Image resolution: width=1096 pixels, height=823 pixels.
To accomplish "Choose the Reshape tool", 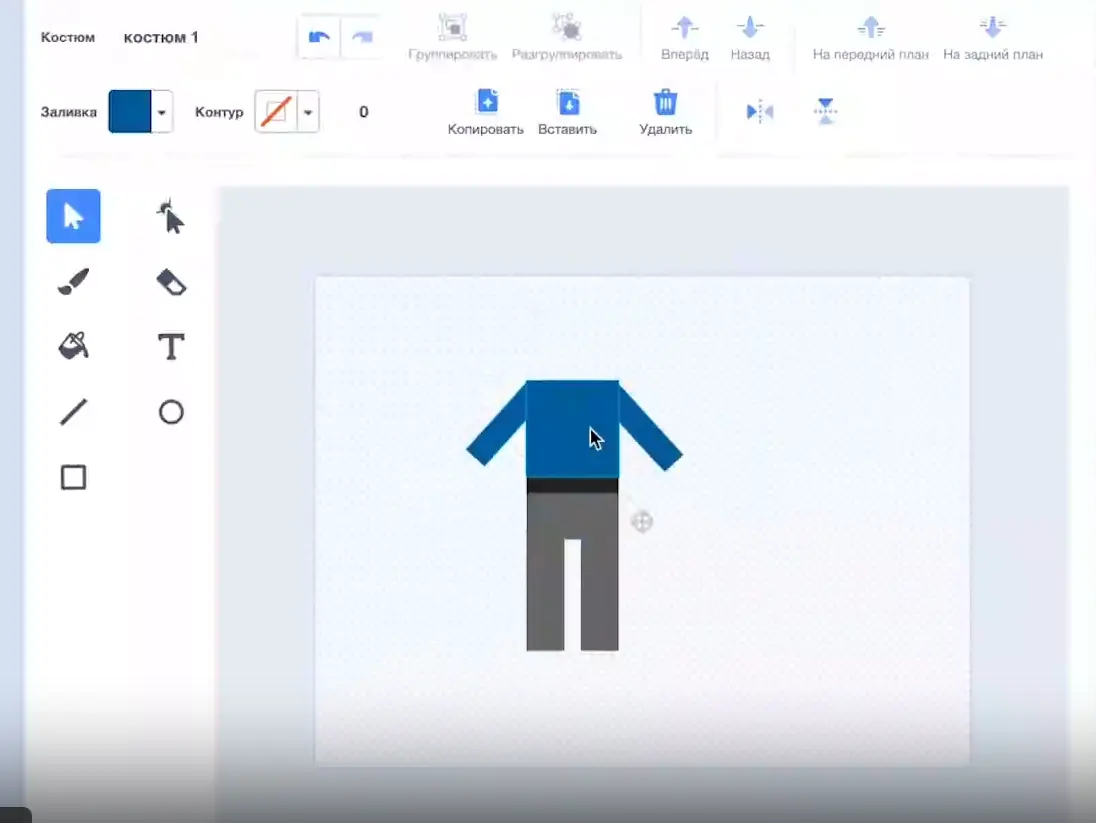I will click(x=171, y=216).
